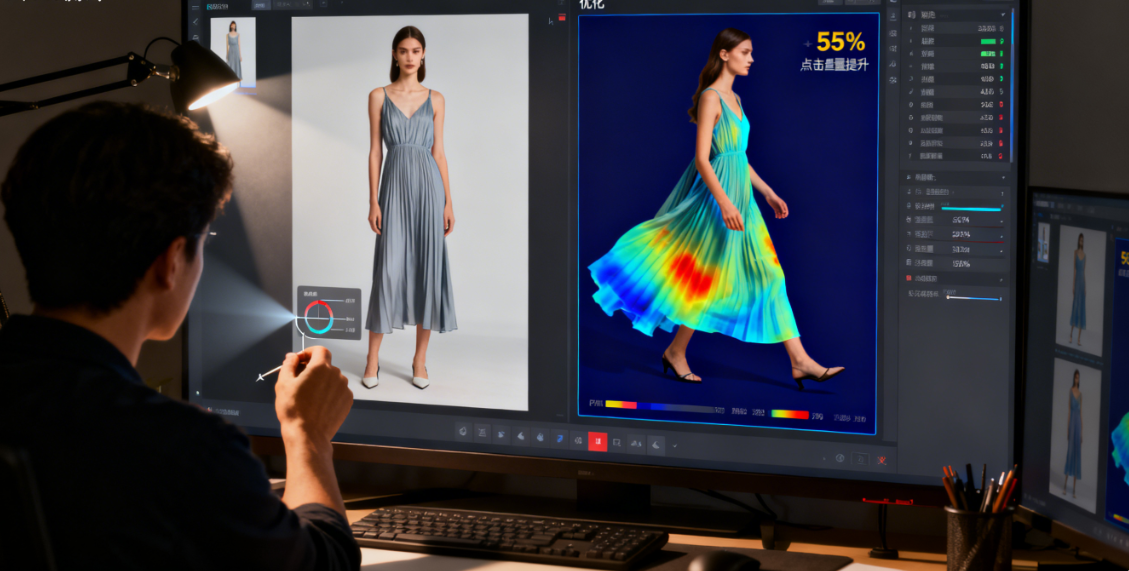Click the square box button at bottom right
1129x571 pixels.
tap(860, 459)
